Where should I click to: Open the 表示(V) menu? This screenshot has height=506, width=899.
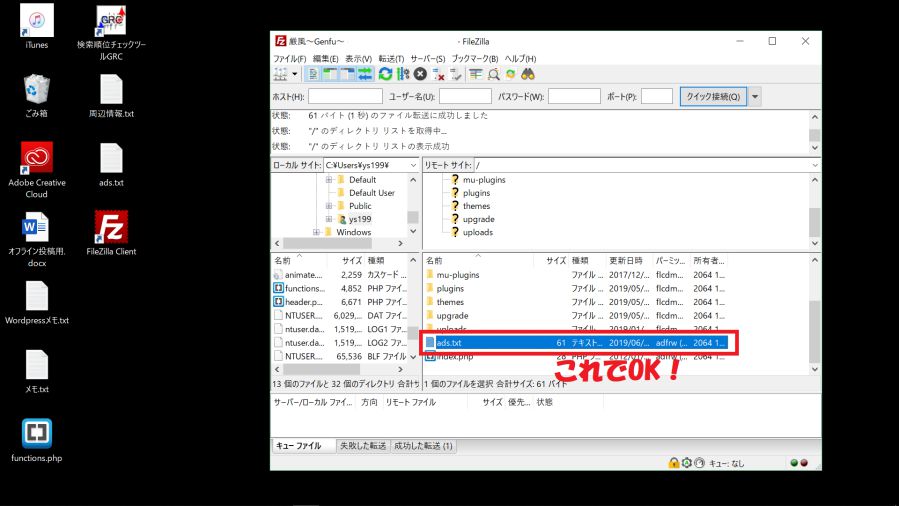coord(358,58)
